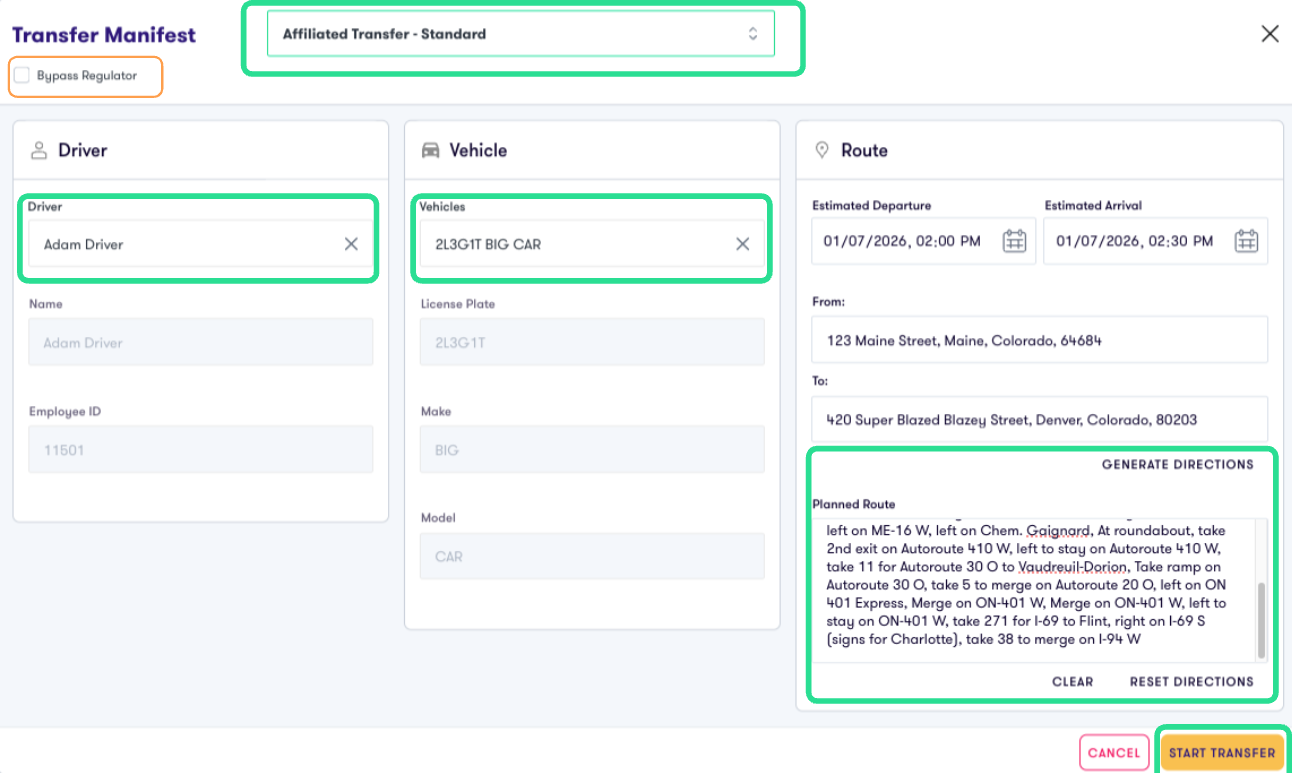Enable the Bypass Regulator checkbox
This screenshot has height=773, width=1292.
(22, 75)
